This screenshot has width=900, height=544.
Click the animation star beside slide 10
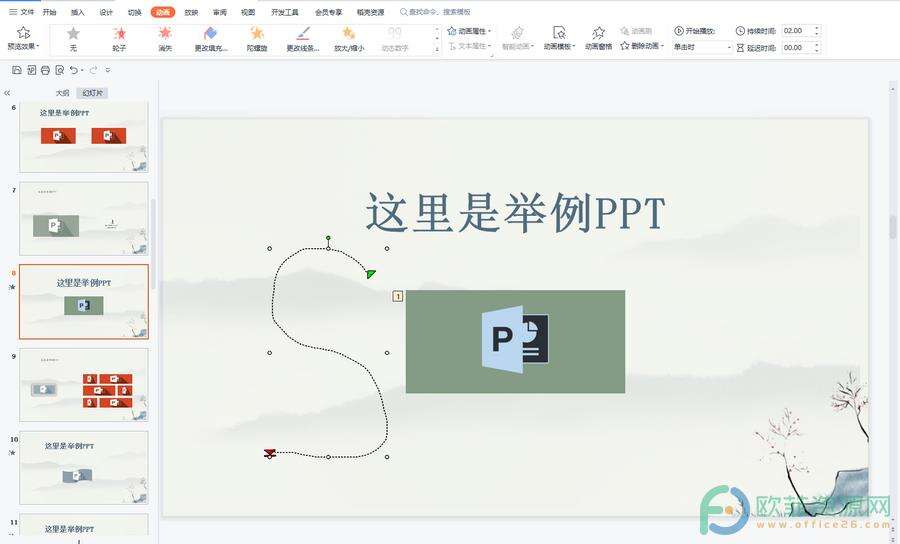coord(13,453)
